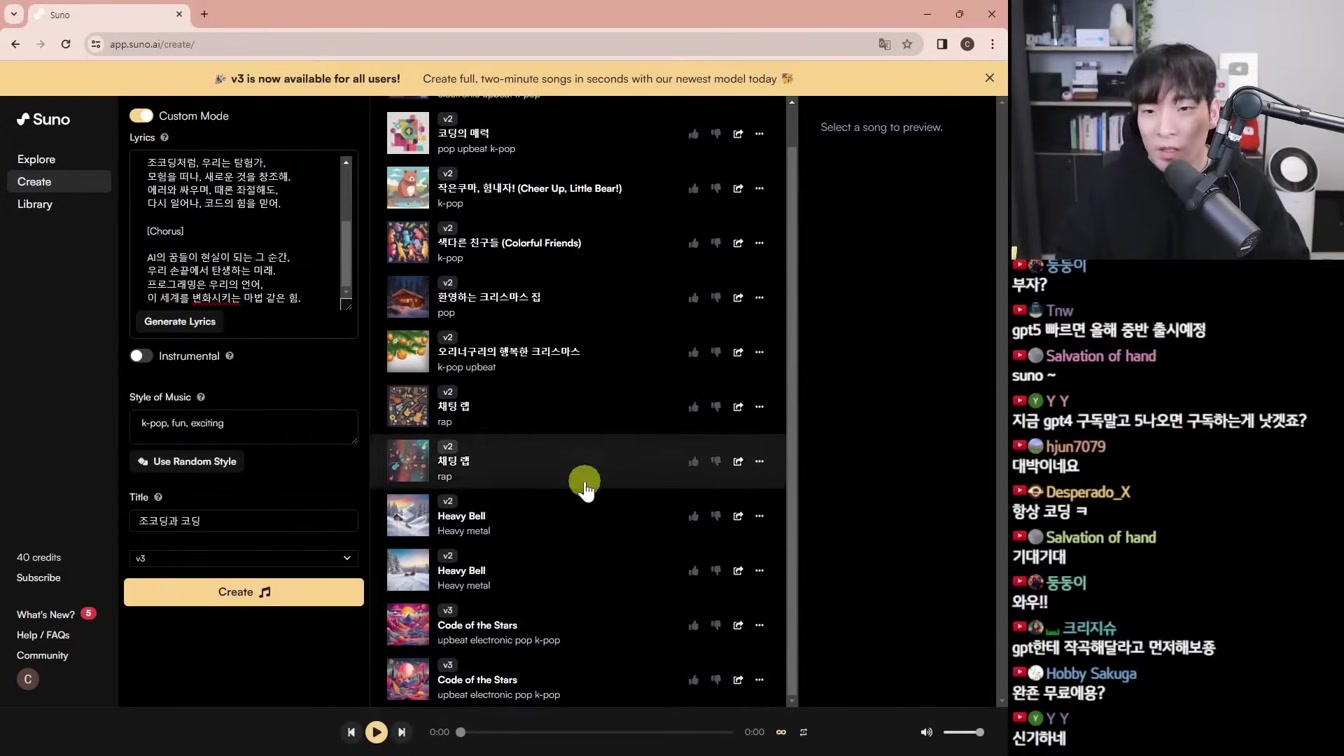Like the 환영하는 크리스마스 집 song
The height and width of the screenshot is (756, 1344).
(693, 297)
